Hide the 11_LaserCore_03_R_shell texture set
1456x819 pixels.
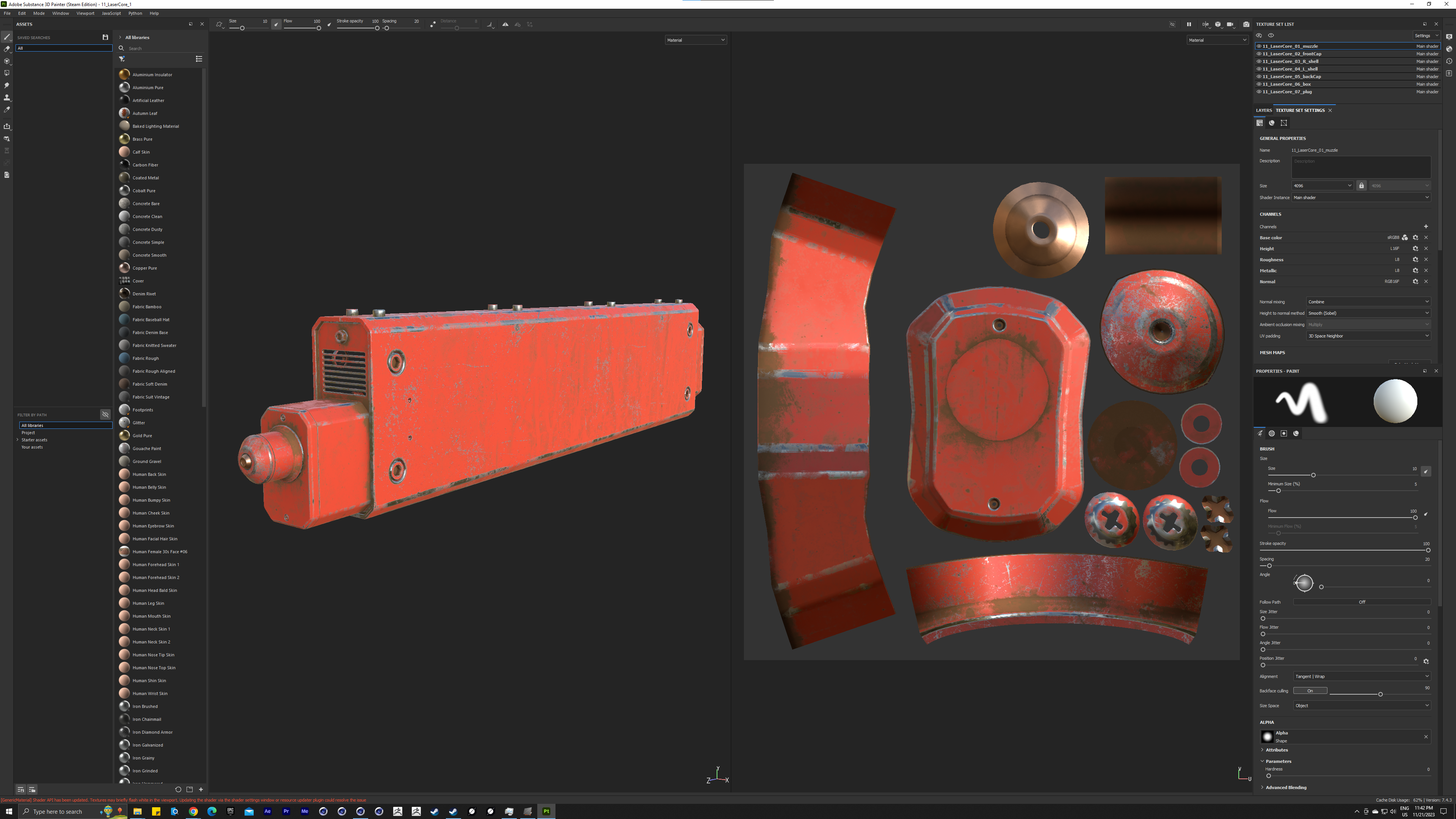point(1259,61)
